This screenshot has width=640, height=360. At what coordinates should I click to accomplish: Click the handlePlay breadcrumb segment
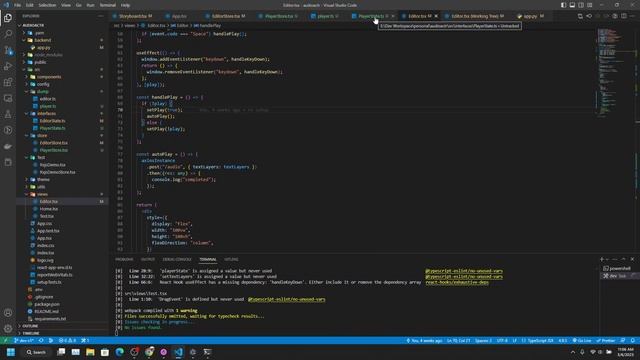(210, 25)
